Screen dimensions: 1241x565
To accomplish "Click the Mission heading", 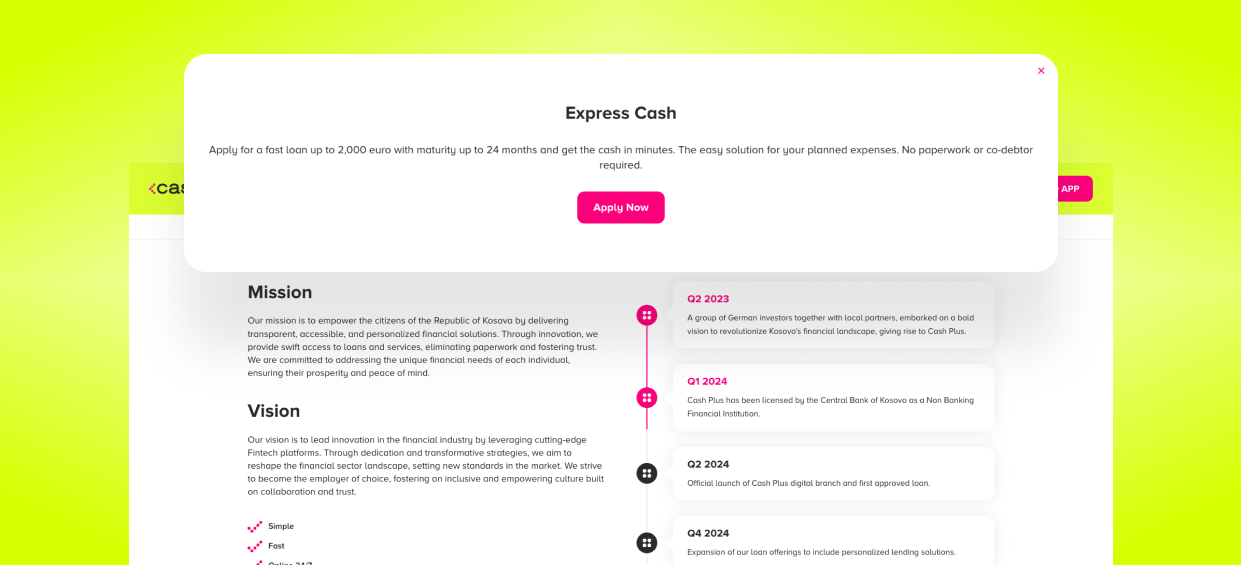I will pos(280,292).
